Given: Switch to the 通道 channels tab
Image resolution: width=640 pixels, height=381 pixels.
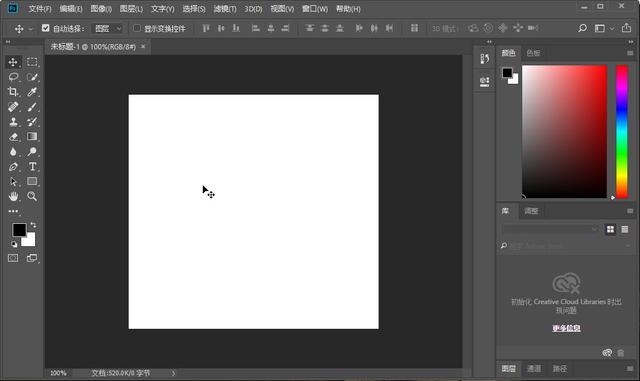Looking at the screenshot, I should [533, 369].
